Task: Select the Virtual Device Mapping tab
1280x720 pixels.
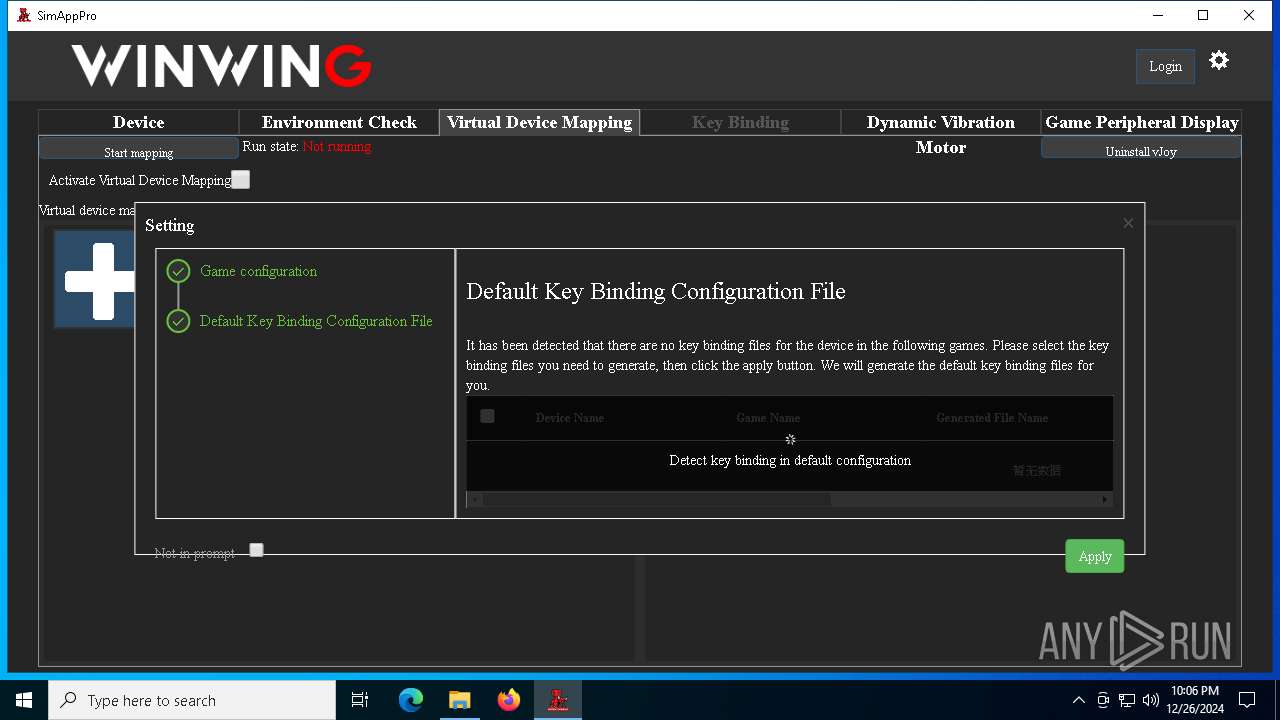Action: click(539, 122)
